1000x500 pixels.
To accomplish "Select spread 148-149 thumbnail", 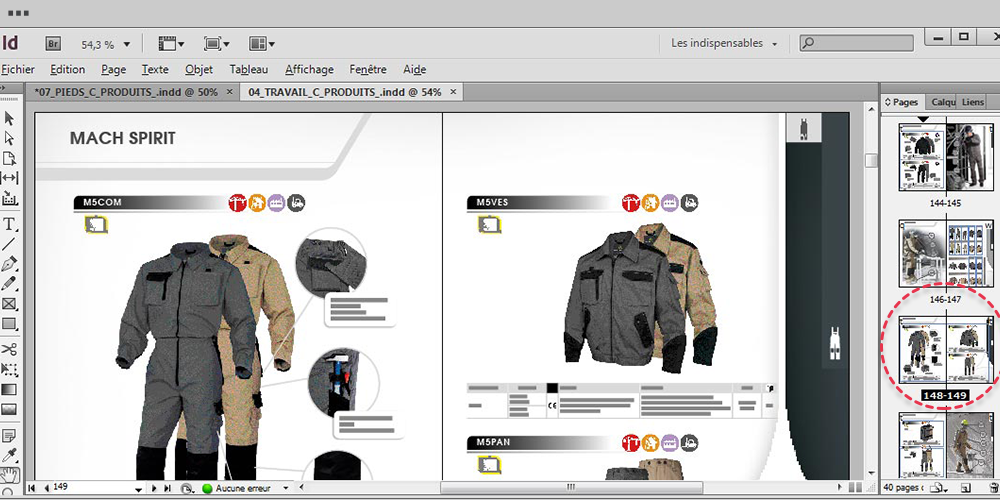I will (x=946, y=350).
